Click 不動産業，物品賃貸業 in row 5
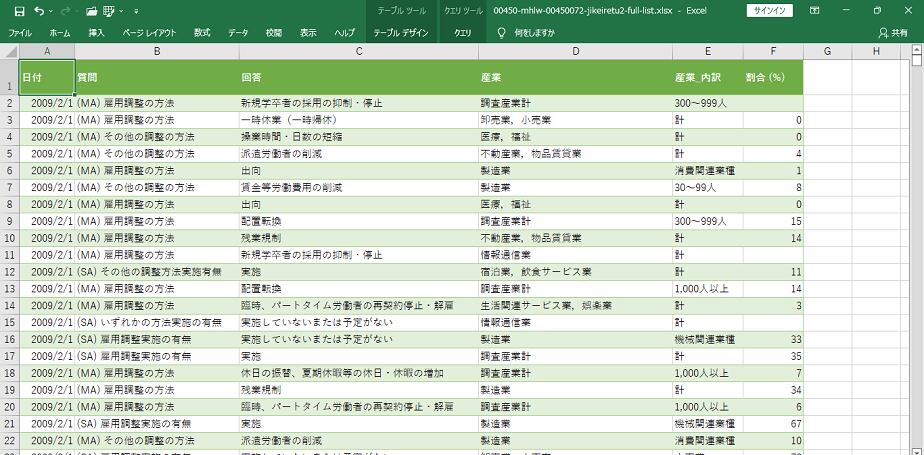 (575, 154)
